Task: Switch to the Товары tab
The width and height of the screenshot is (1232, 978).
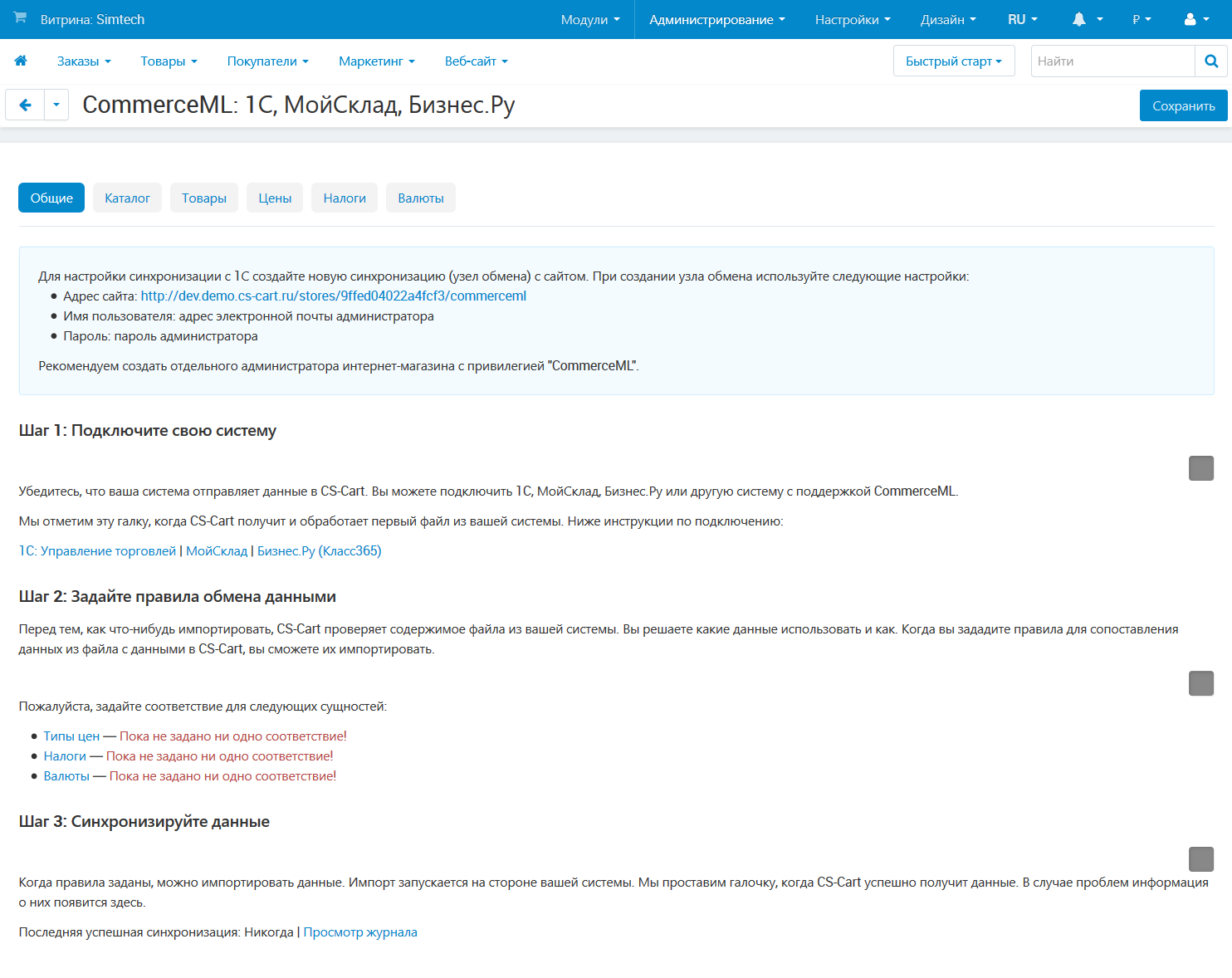Action: tap(204, 198)
